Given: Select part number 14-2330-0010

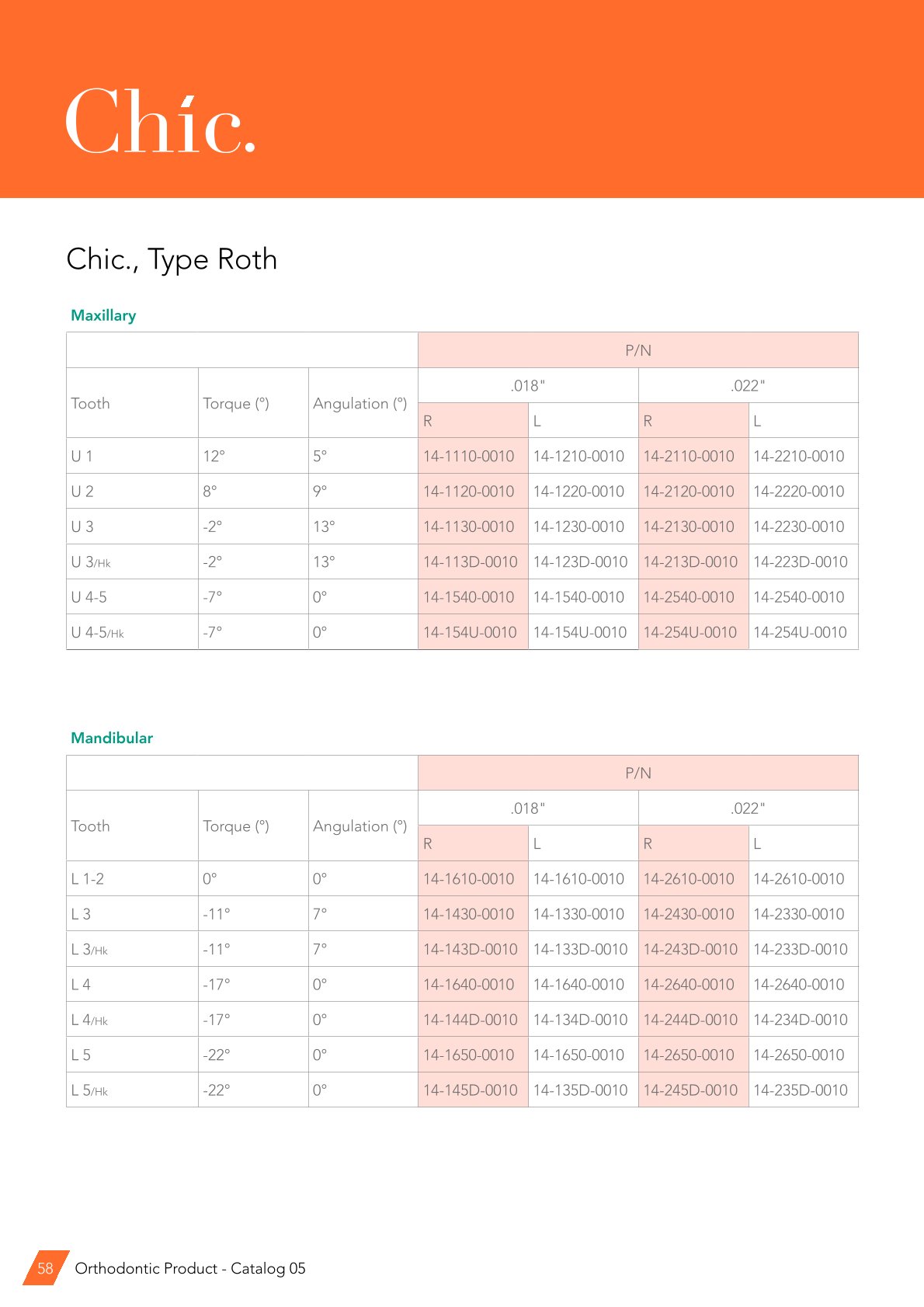Looking at the screenshot, I should tap(799, 914).
